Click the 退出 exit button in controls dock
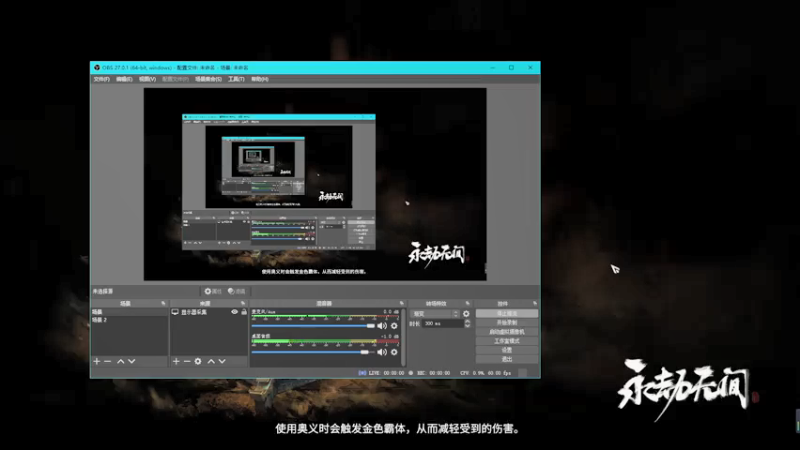This screenshot has height=450, width=800. tap(507, 359)
